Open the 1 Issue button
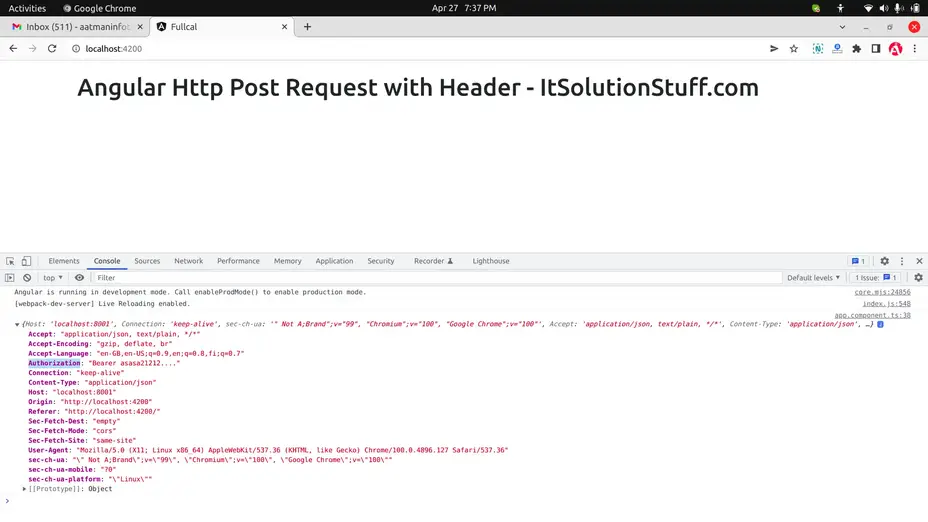The width and height of the screenshot is (928, 522). tap(875, 278)
